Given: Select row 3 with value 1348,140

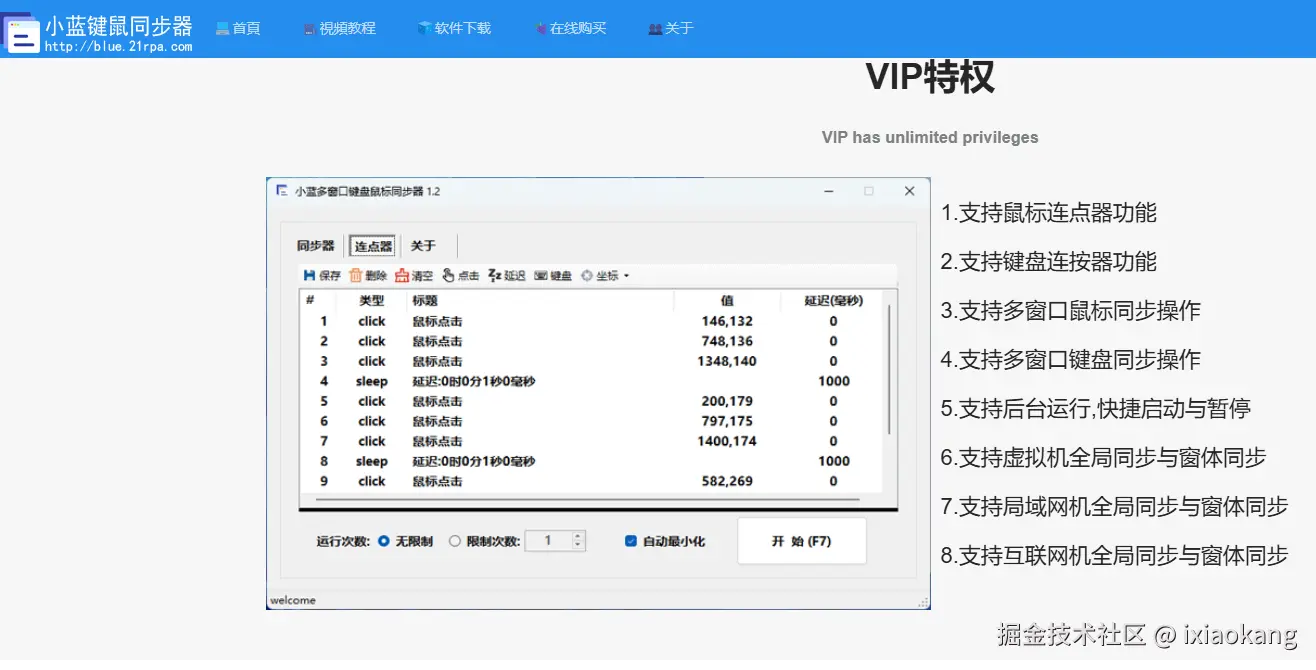Looking at the screenshot, I should 592,361.
